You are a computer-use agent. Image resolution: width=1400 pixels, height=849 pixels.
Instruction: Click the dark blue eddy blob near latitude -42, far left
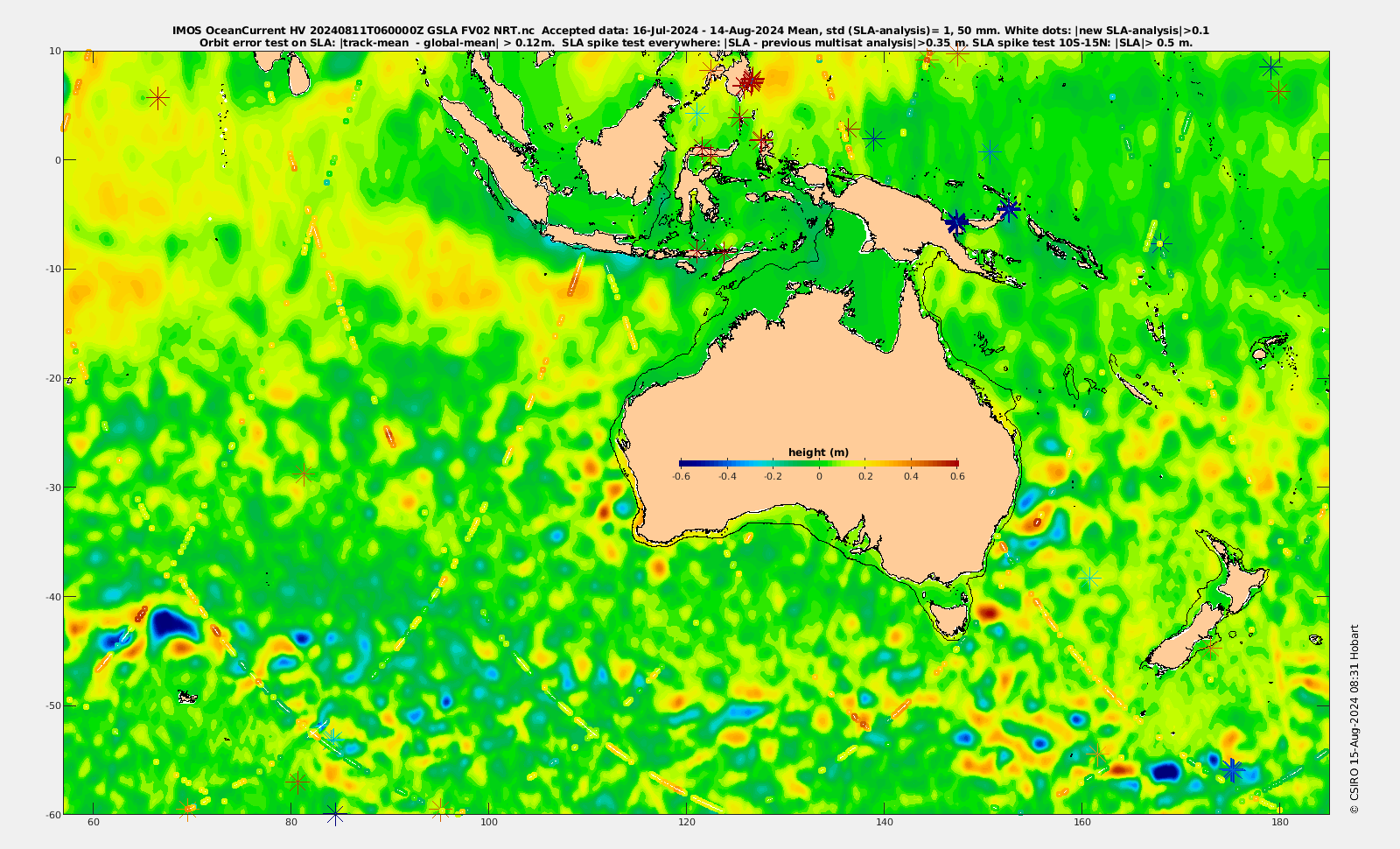point(171,624)
